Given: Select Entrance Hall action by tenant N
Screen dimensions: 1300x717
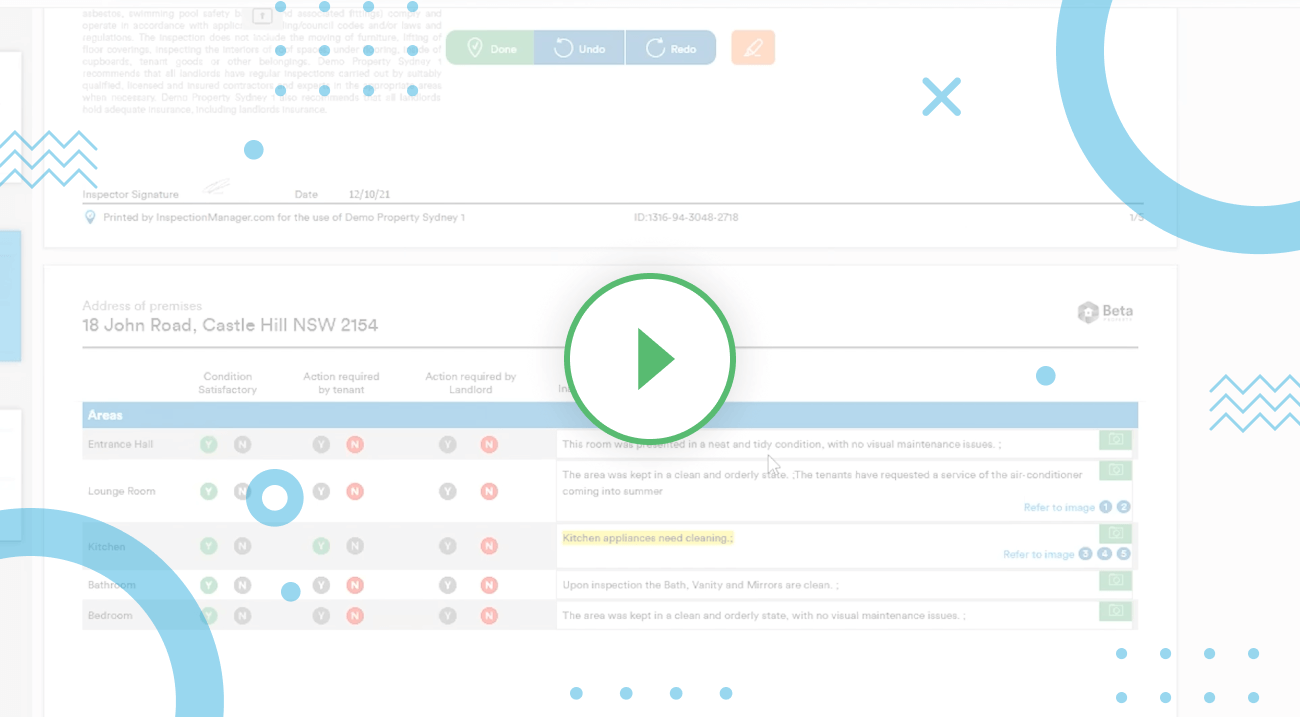Looking at the screenshot, I should tap(355, 445).
